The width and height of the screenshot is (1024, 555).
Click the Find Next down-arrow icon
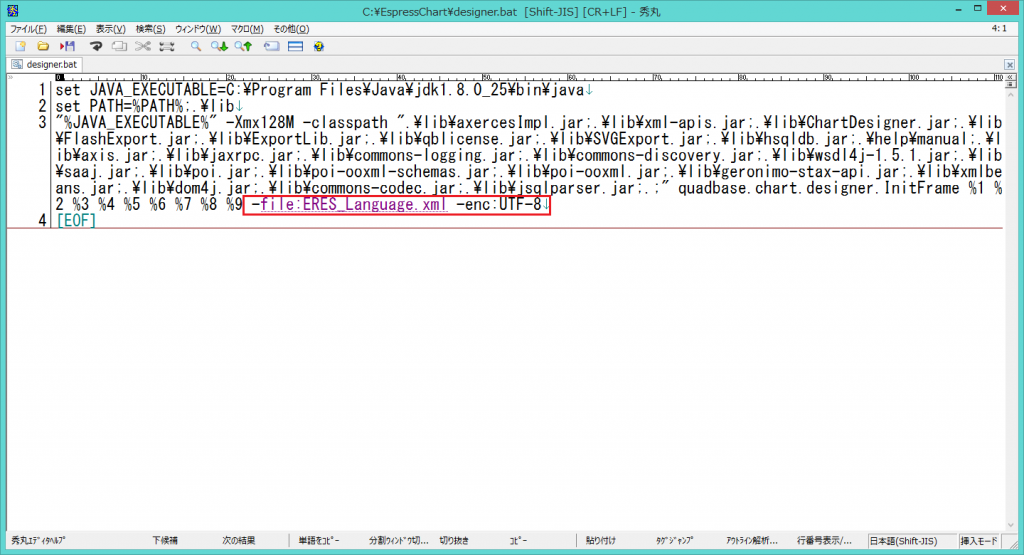tap(219, 46)
